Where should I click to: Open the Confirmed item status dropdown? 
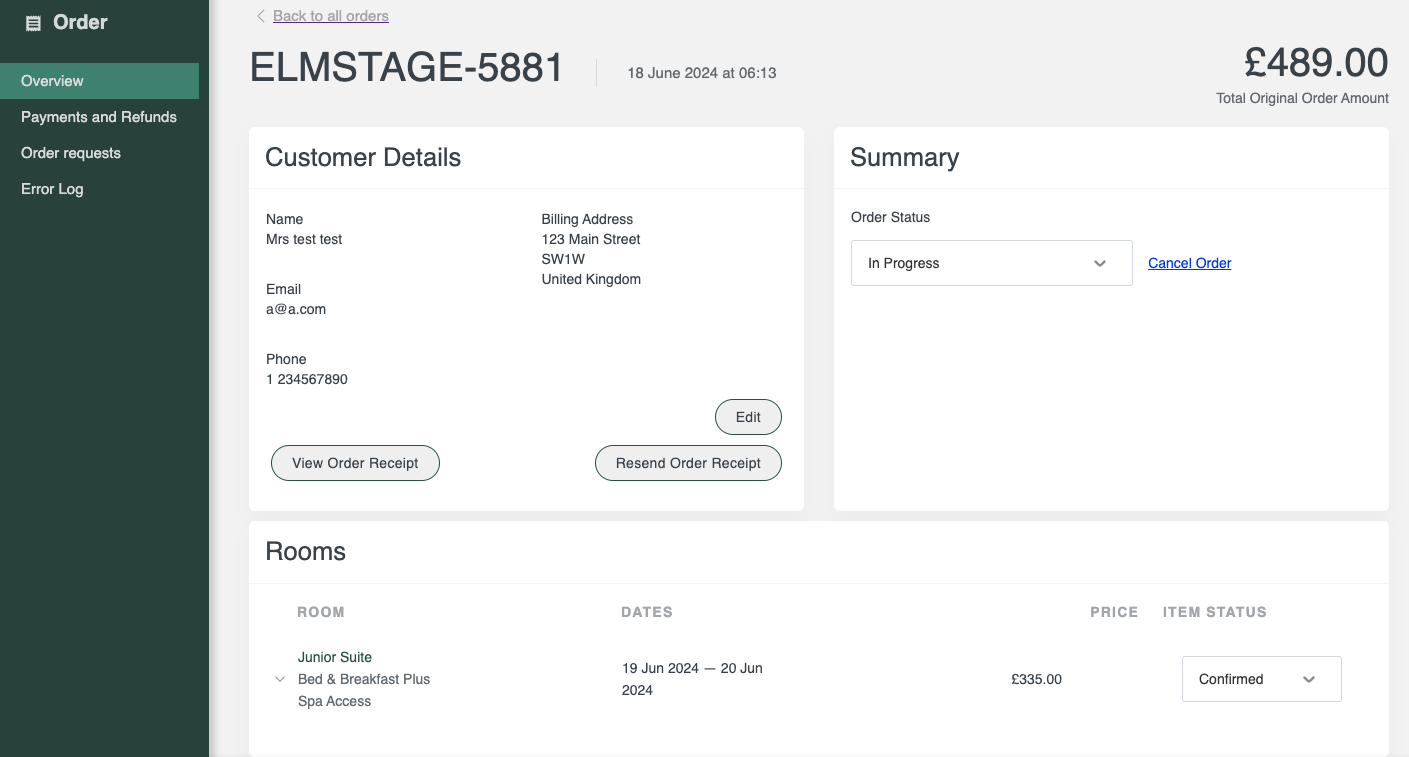[x=1262, y=679]
